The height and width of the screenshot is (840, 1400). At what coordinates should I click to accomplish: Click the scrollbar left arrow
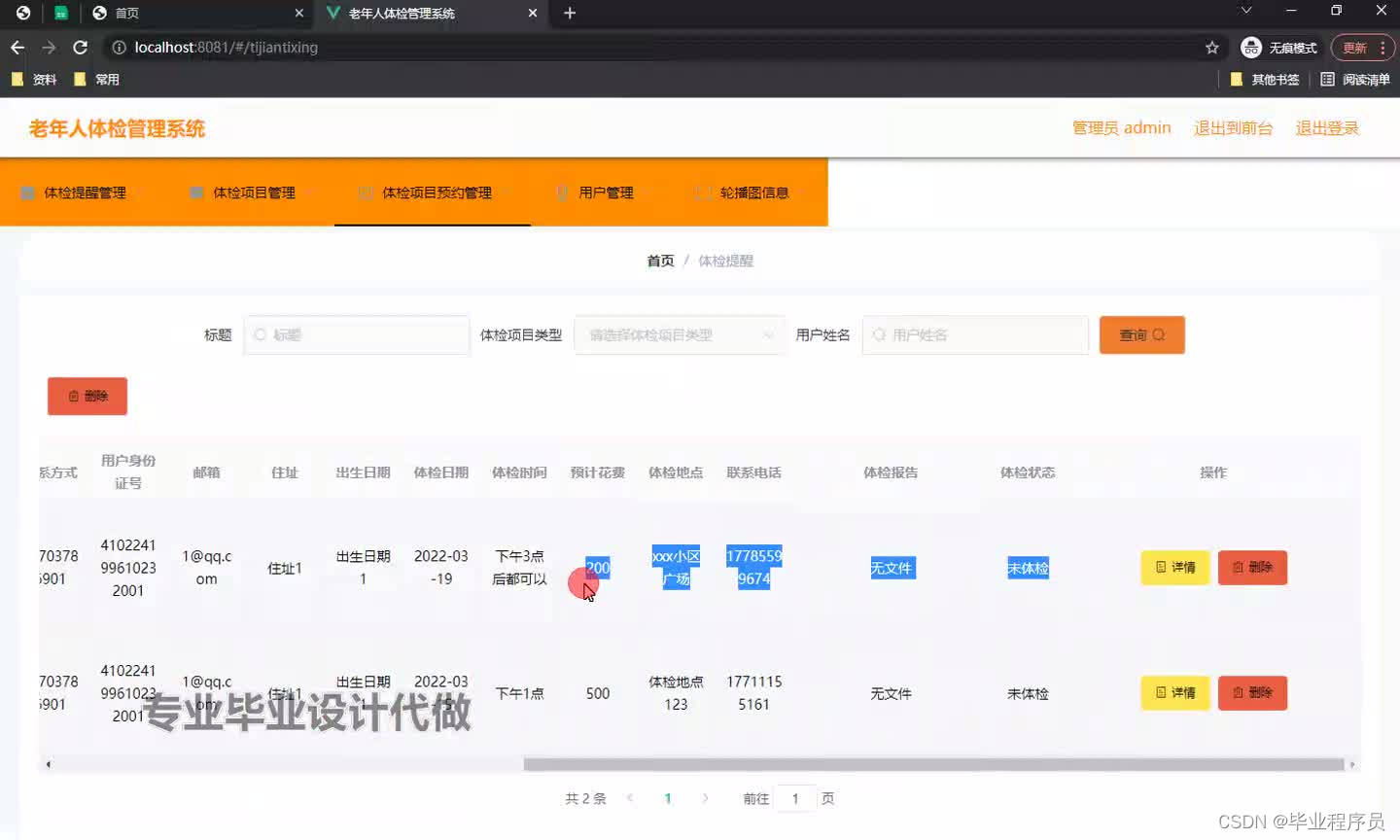tap(48, 764)
